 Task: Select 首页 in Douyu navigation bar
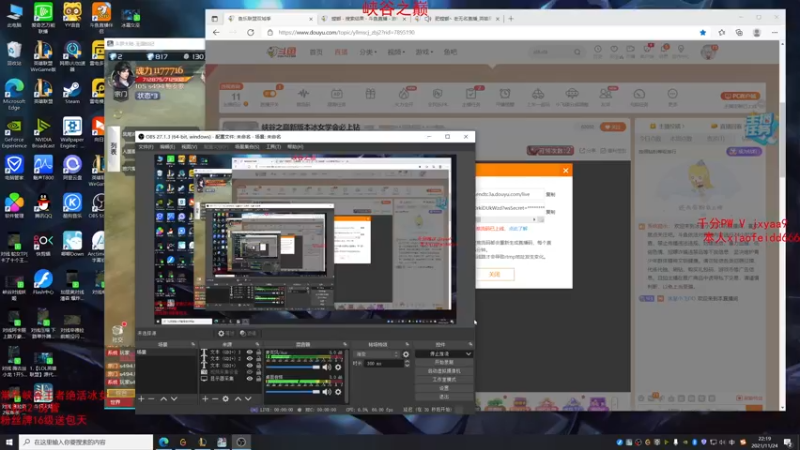tap(316, 52)
